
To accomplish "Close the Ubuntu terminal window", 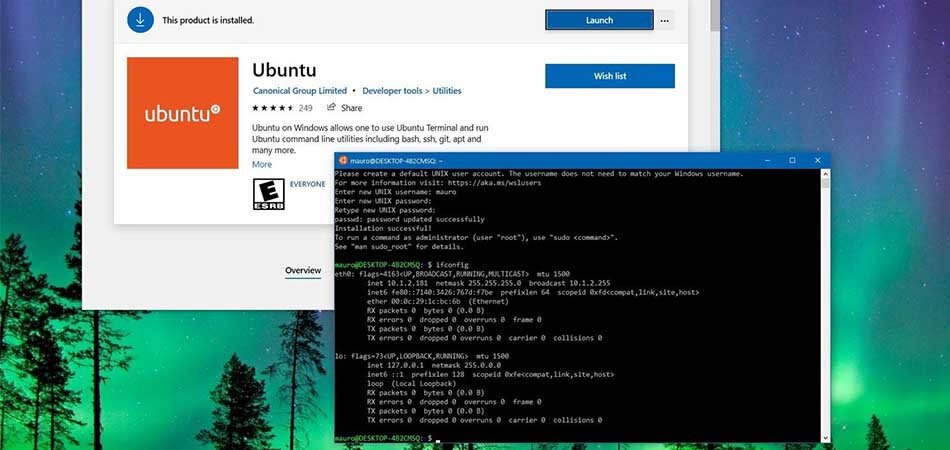I will tap(817, 160).
